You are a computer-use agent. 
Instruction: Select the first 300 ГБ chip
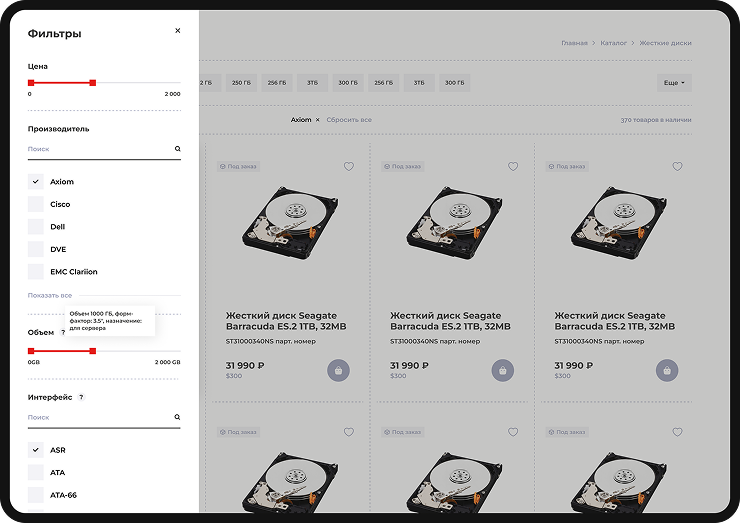[348, 83]
